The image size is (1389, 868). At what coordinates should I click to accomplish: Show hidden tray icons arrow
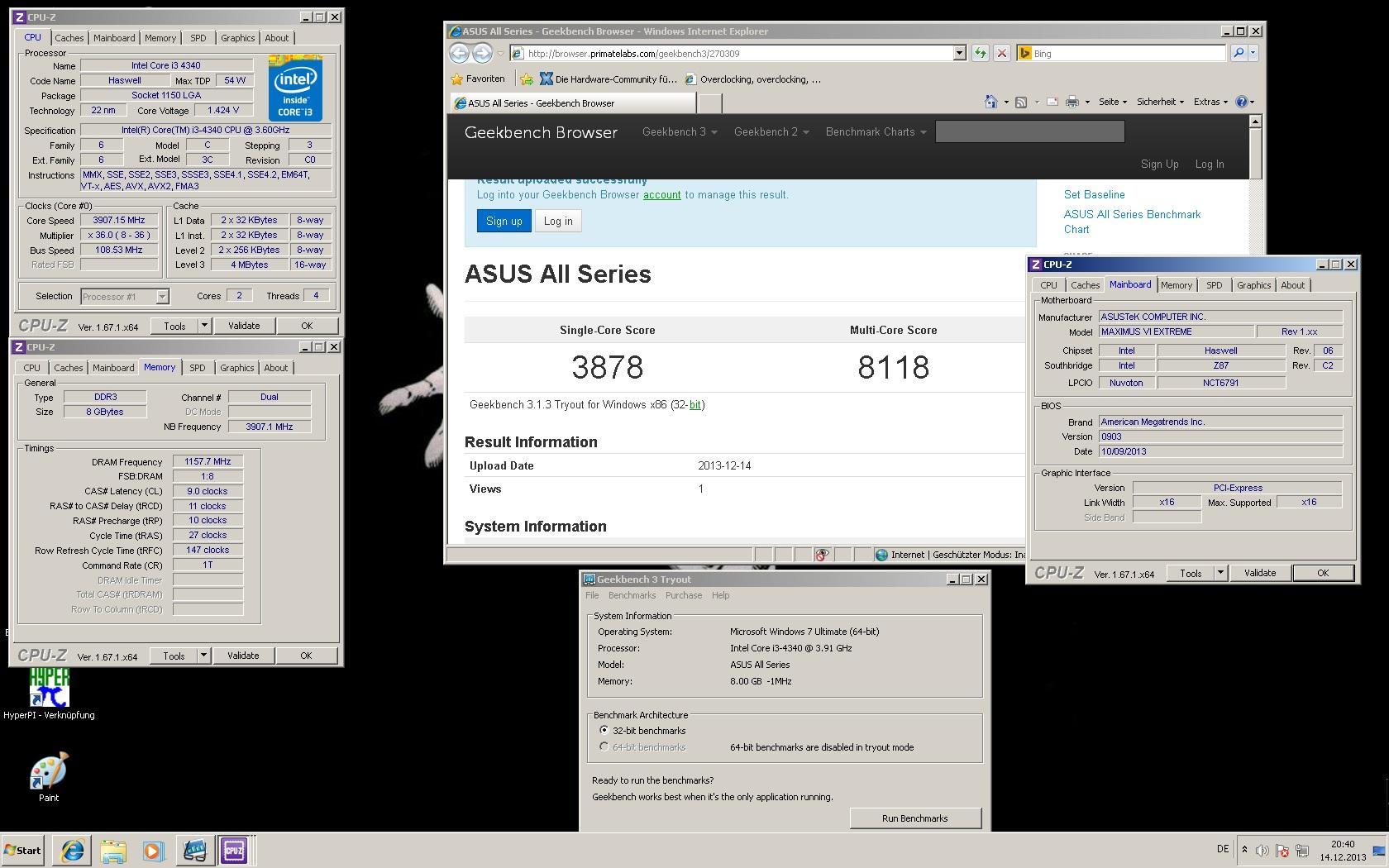tap(1243, 849)
